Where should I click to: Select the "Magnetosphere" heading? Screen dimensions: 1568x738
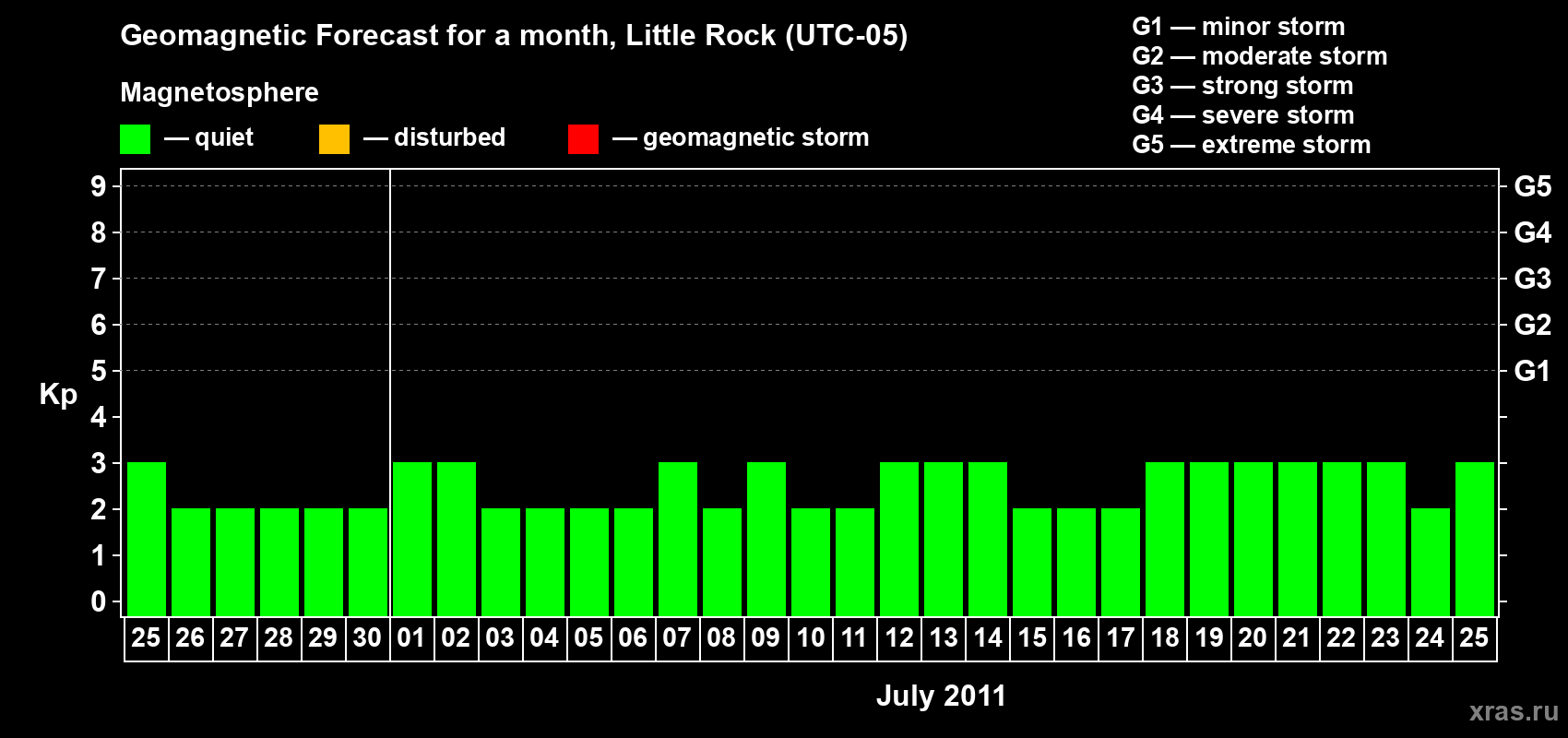(220, 92)
